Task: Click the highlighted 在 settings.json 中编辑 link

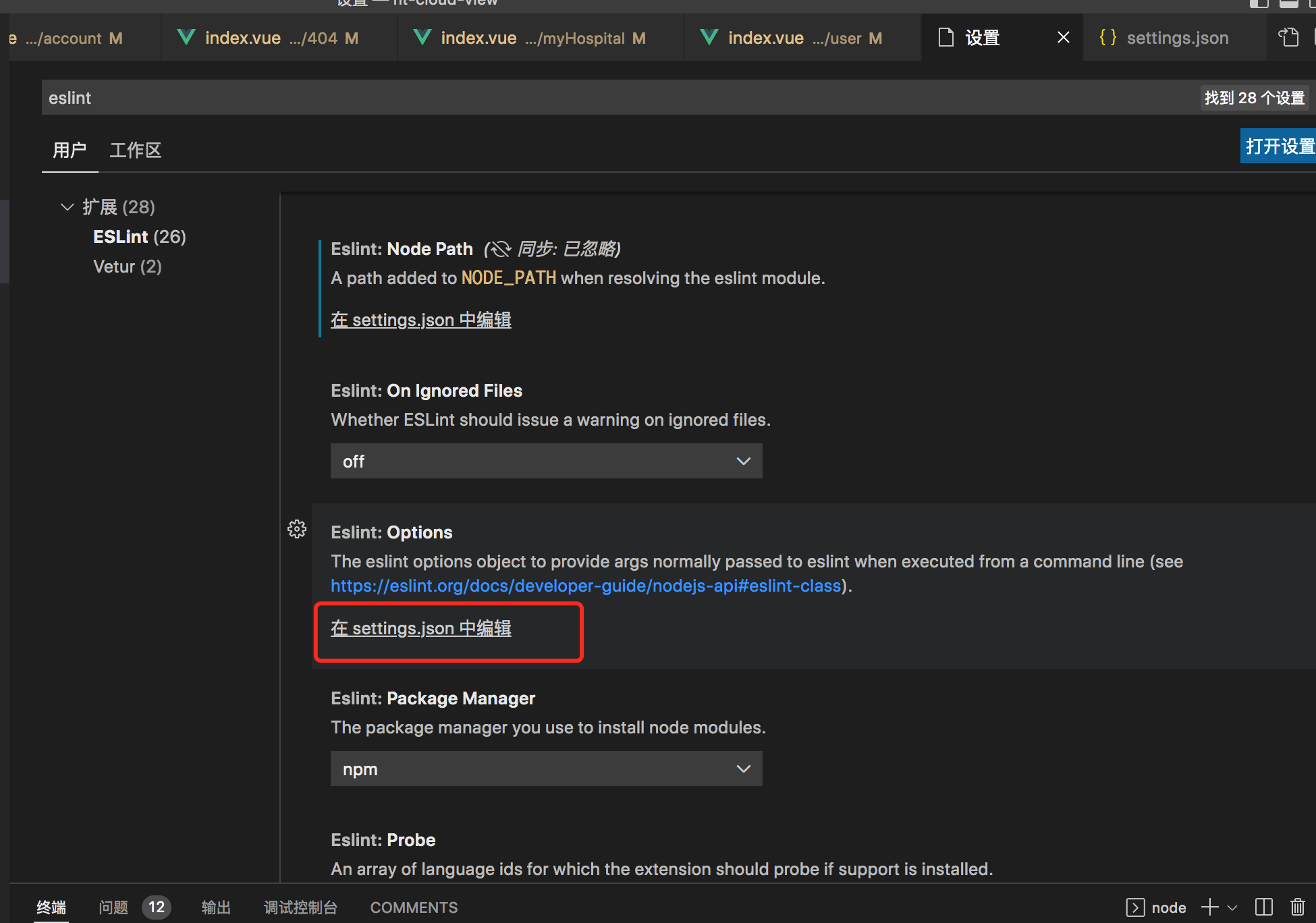Action: pos(420,628)
